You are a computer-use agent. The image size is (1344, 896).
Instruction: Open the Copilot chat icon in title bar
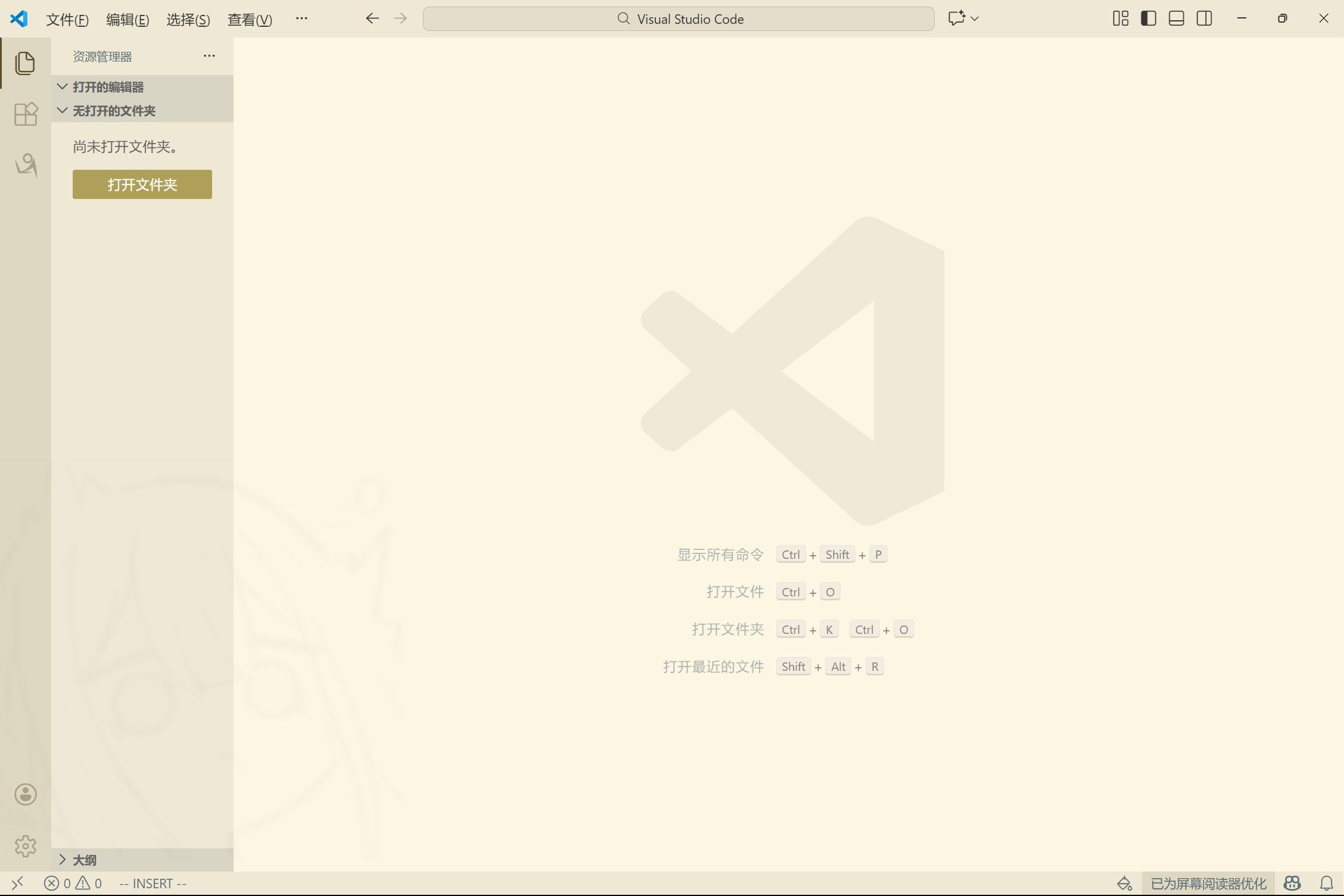956,18
